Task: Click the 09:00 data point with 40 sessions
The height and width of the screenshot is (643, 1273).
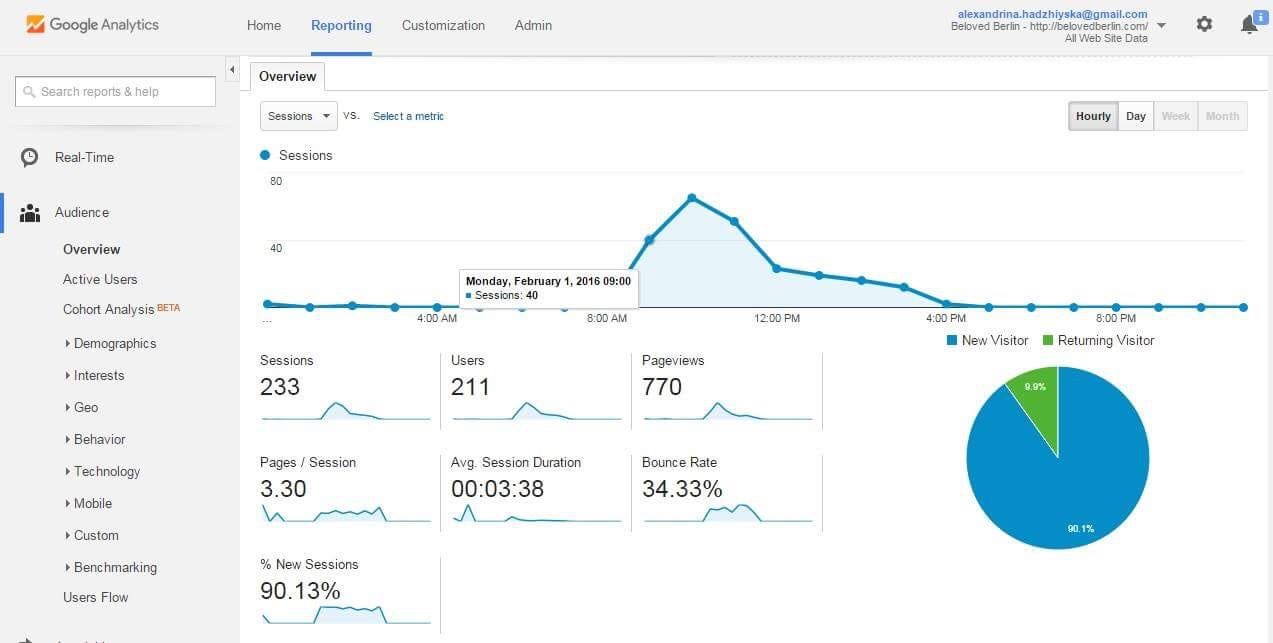Action: pos(649,240)
